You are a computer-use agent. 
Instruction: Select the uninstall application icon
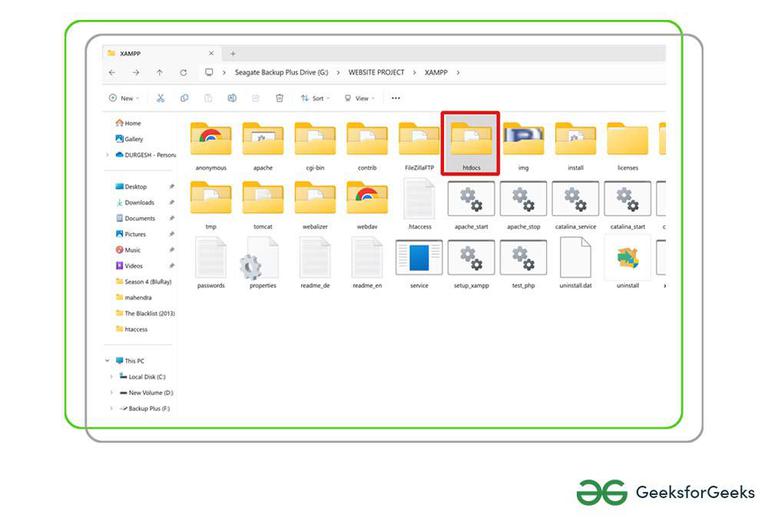[627, 259]
